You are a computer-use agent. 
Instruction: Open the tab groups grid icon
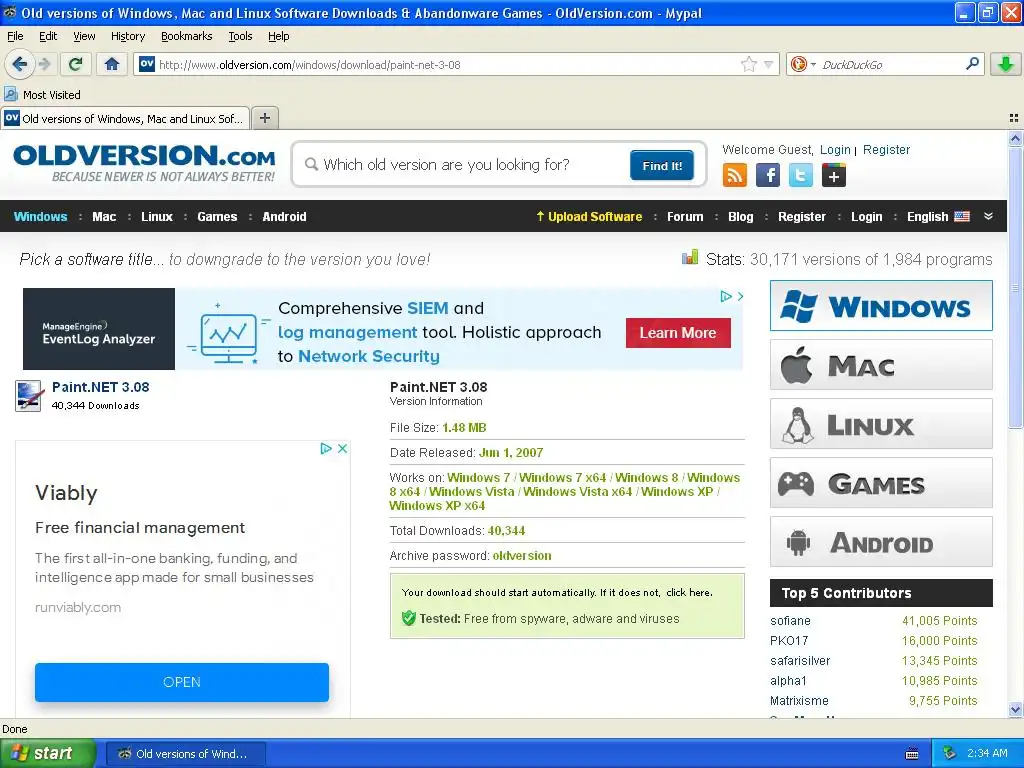pyautogui.click(x=1014, y=118)
